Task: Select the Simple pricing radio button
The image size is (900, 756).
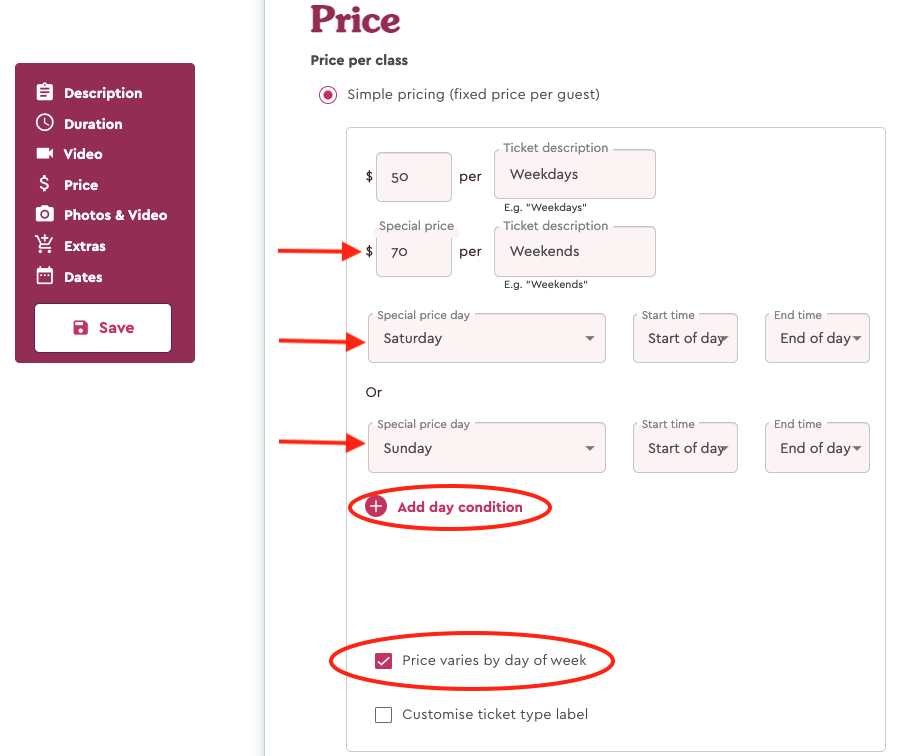Action: [x=328, y=95]
